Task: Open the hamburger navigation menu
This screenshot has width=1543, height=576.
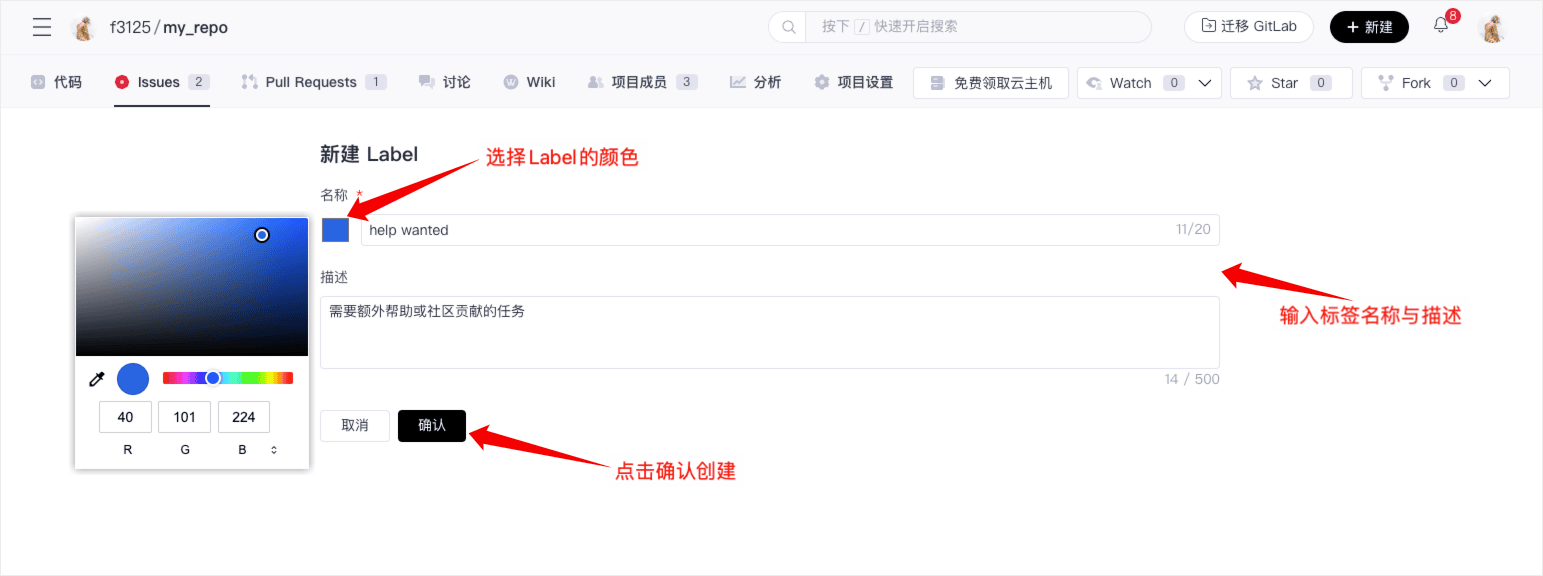Action: 42,27
